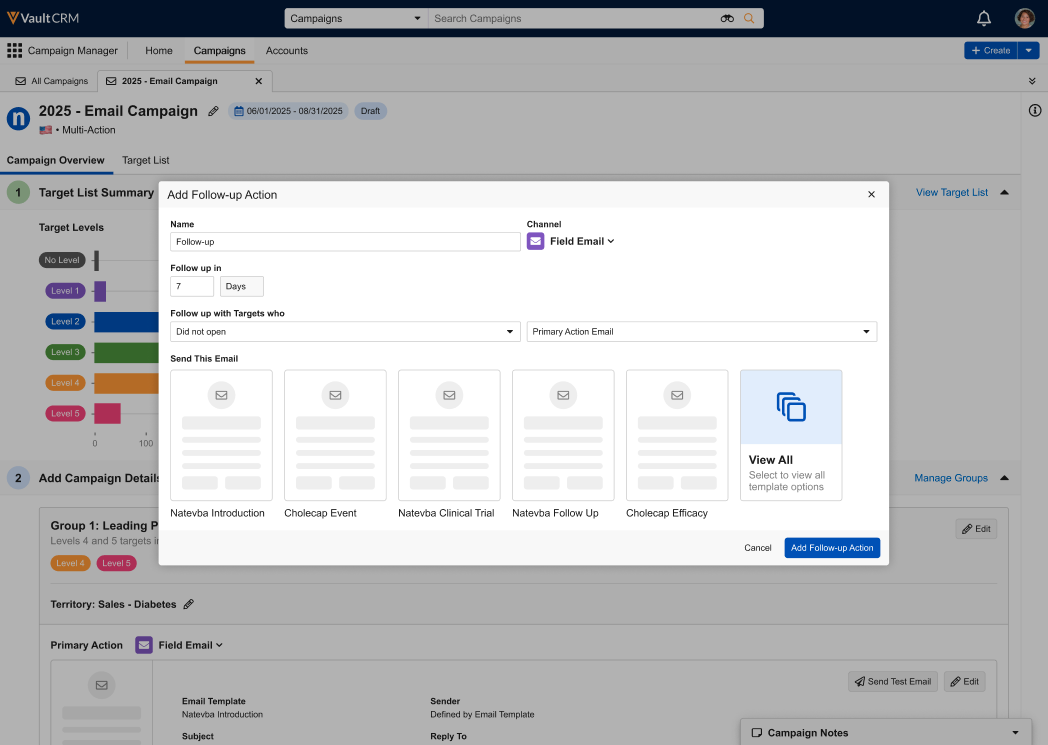Click the binoculars advanced search icon
Viewport: 1048px width, 745px height.
[727, 18]
